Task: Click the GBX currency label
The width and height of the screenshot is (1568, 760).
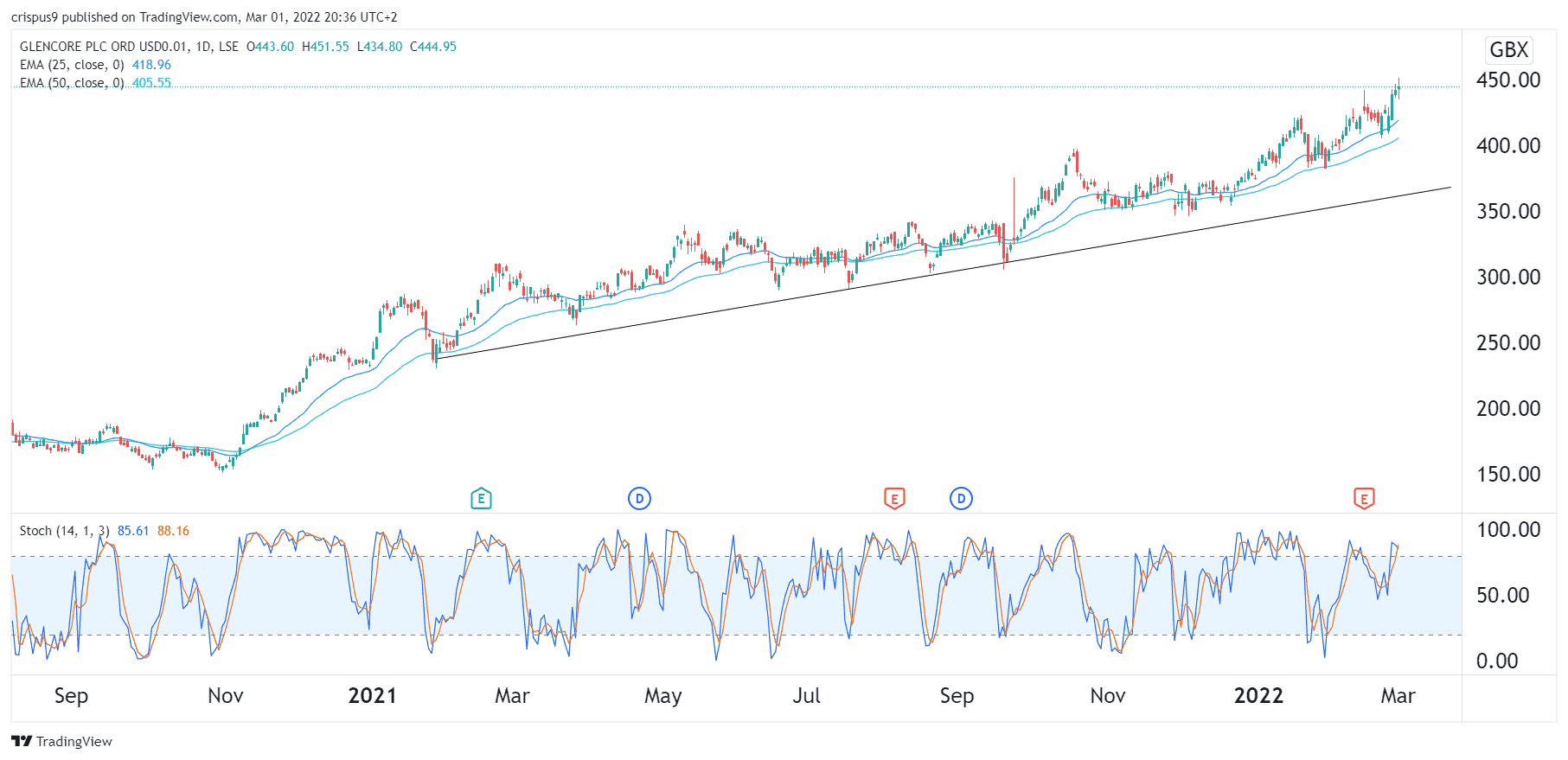Action: (x=1508, y=50)
